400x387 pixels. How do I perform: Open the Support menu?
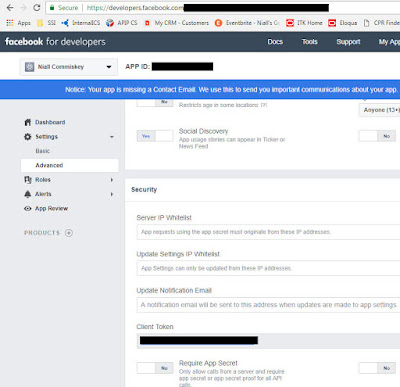pyautogui.click(x=348, y=42)
